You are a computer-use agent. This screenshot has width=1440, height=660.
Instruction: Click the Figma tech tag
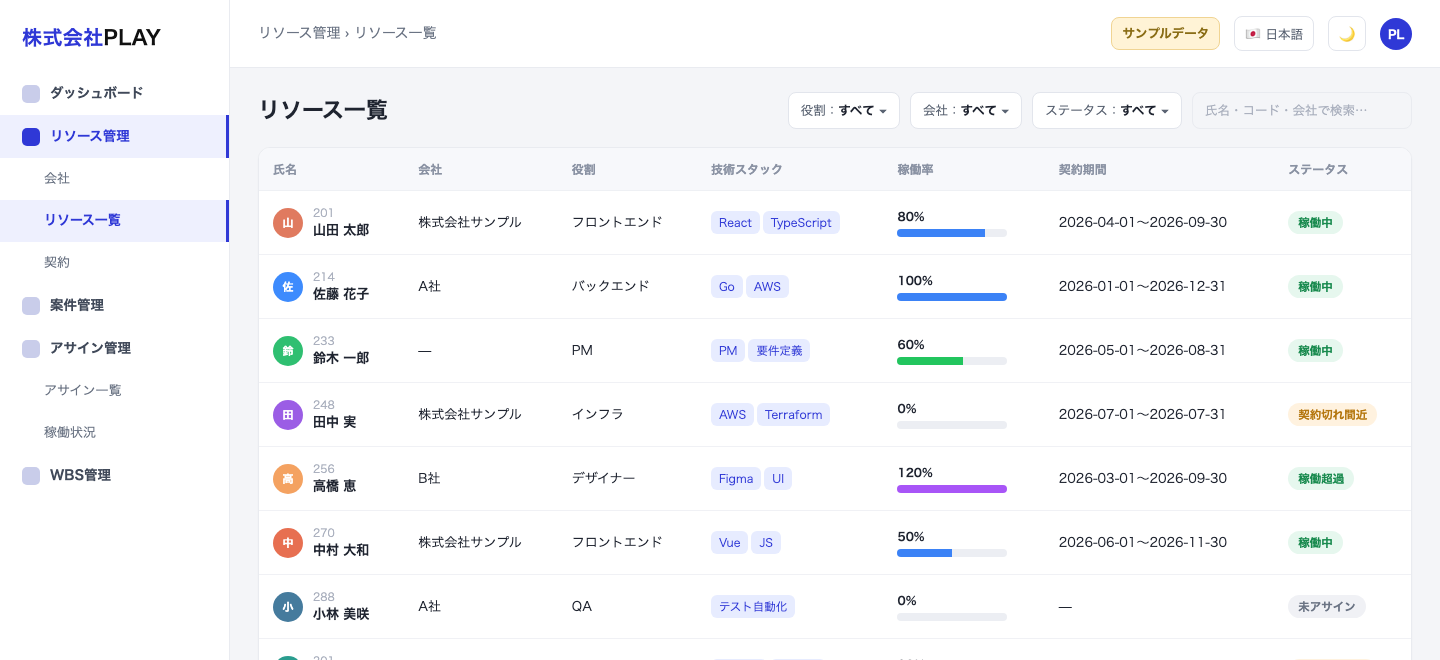click(x=736, y=479)
